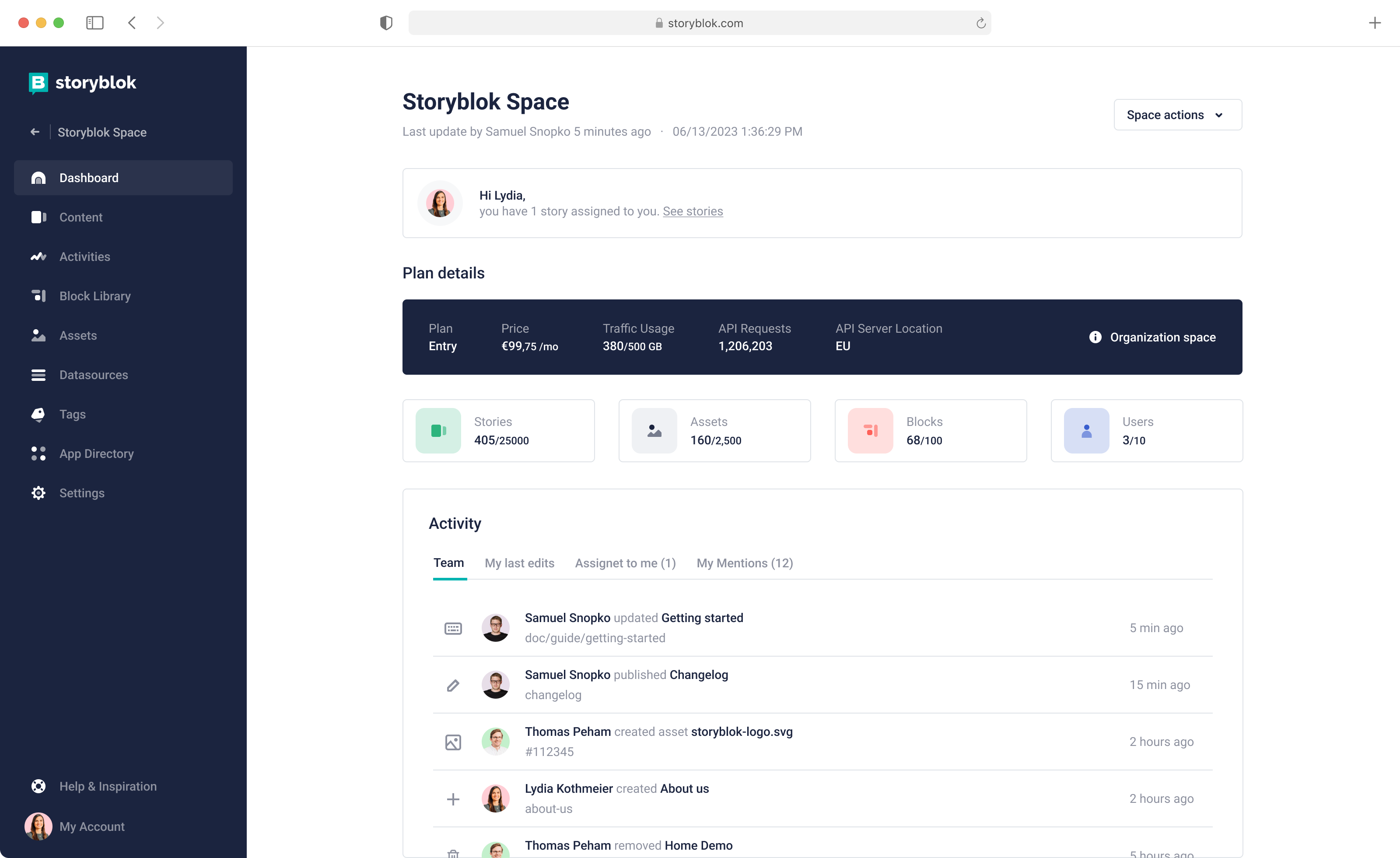Click the back arrow next to Storyblok Space
The height and width of the screenshot is (858, 1400).
coord(35,131)
